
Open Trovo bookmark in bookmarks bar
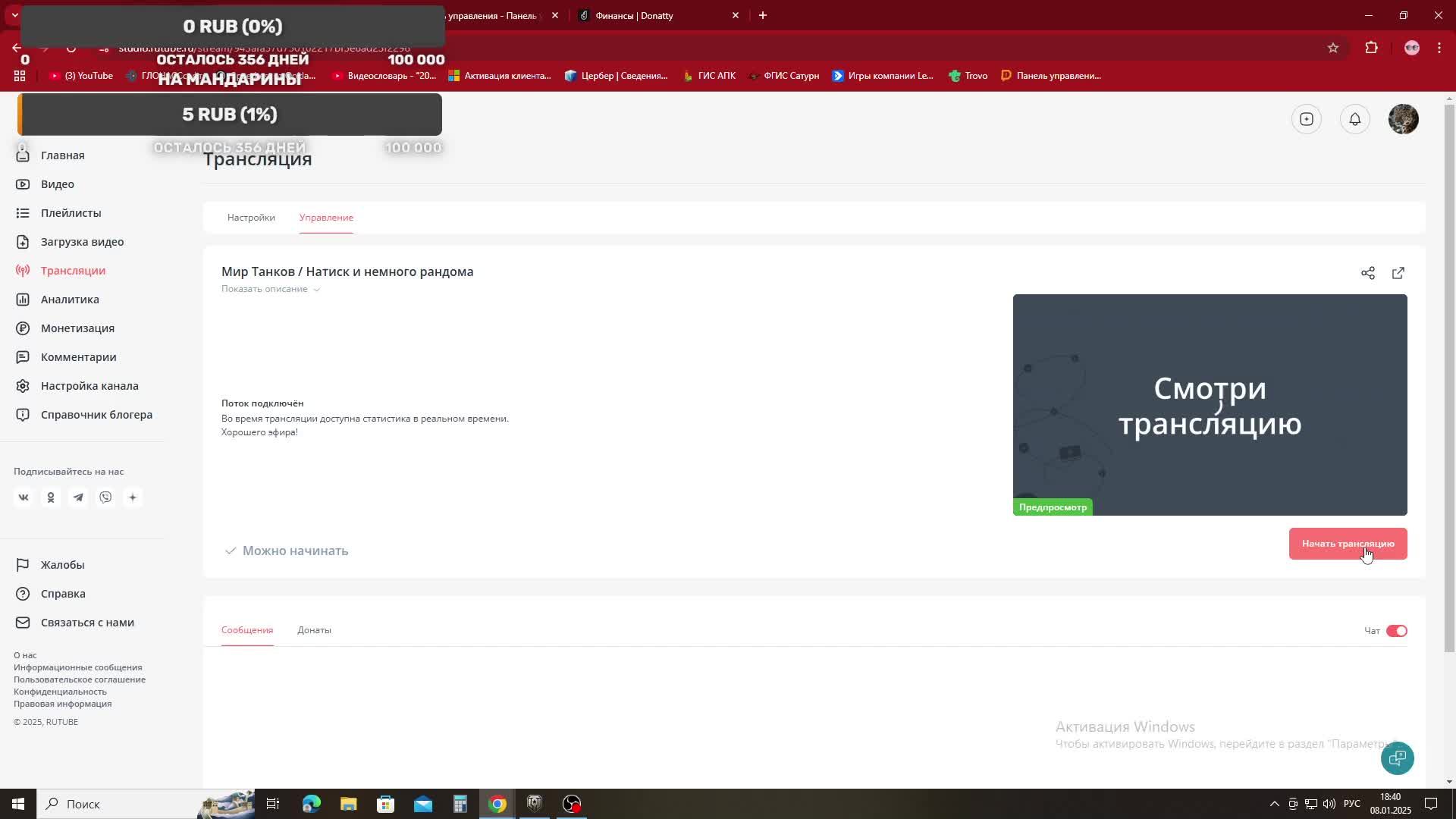[968, 76]
